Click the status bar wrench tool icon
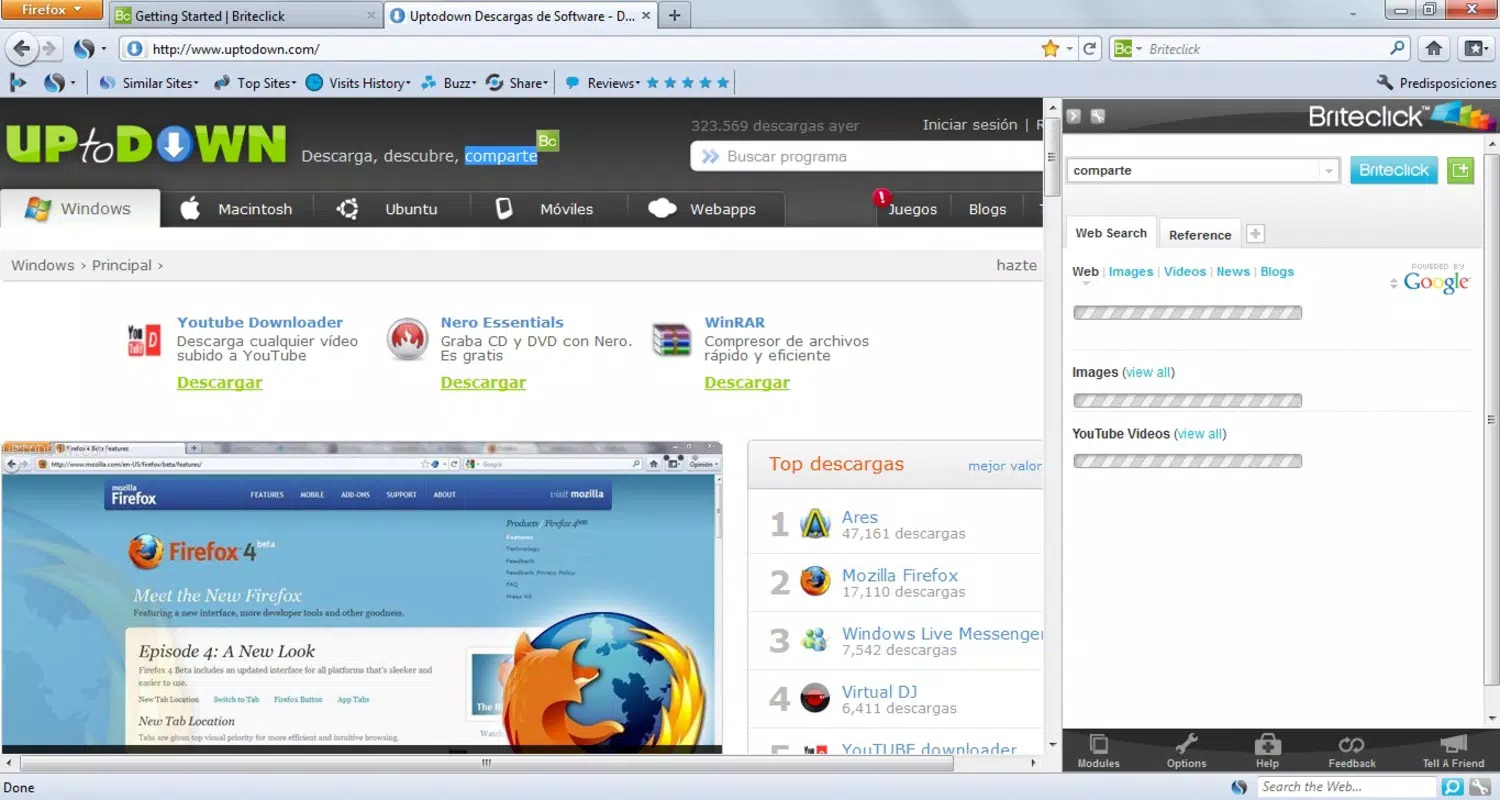1500x800 pixels. (1479, 787)
